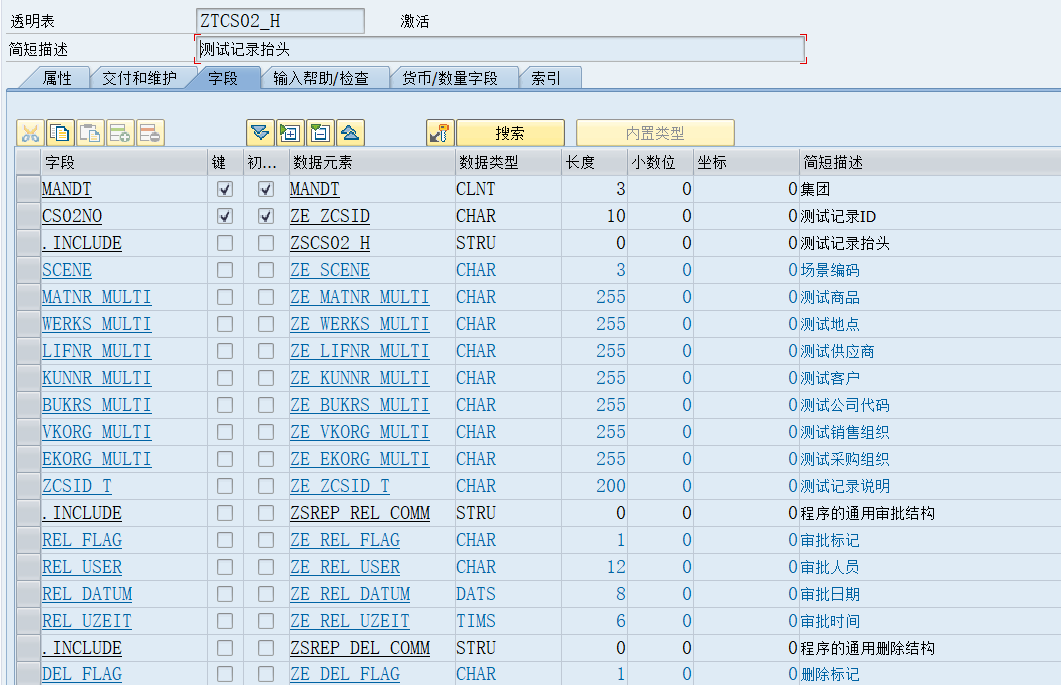Click the Cut (scissors) toolbar icon

point(30,133)
